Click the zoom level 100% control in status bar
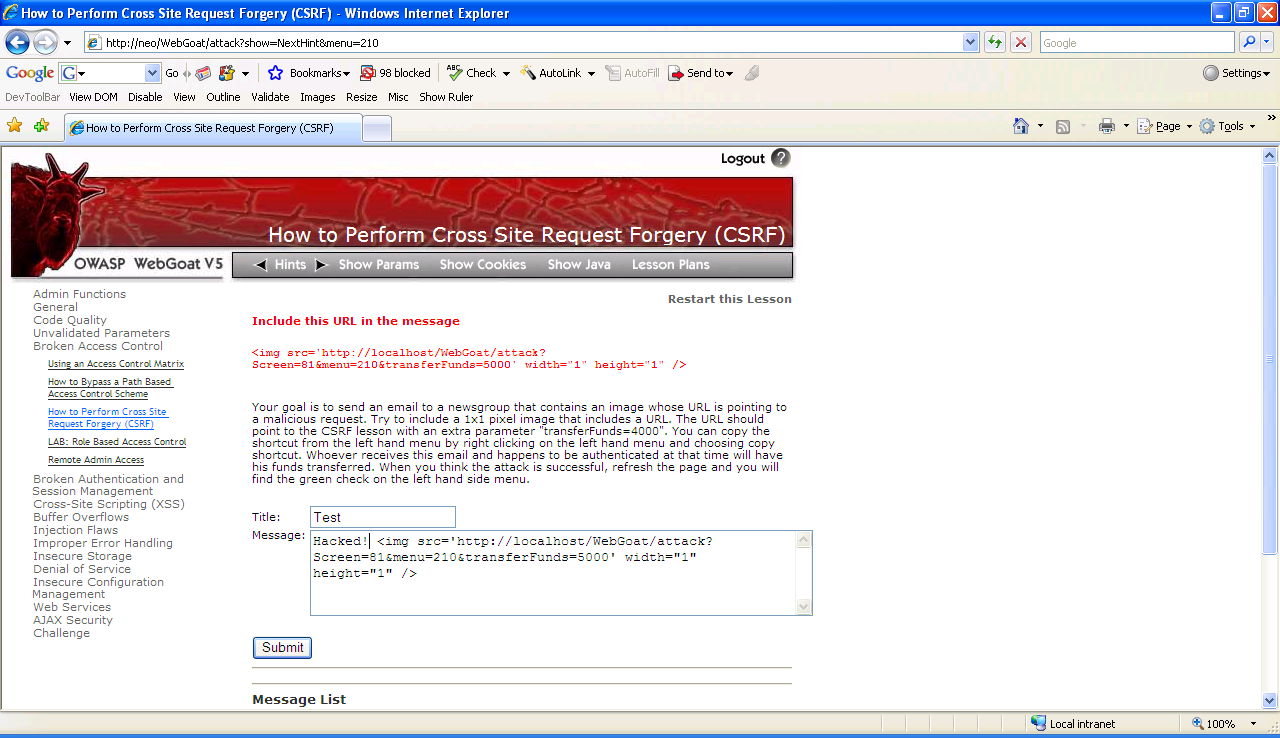The width and height of the screenshot is (1280, 738). coord(1215,723)
